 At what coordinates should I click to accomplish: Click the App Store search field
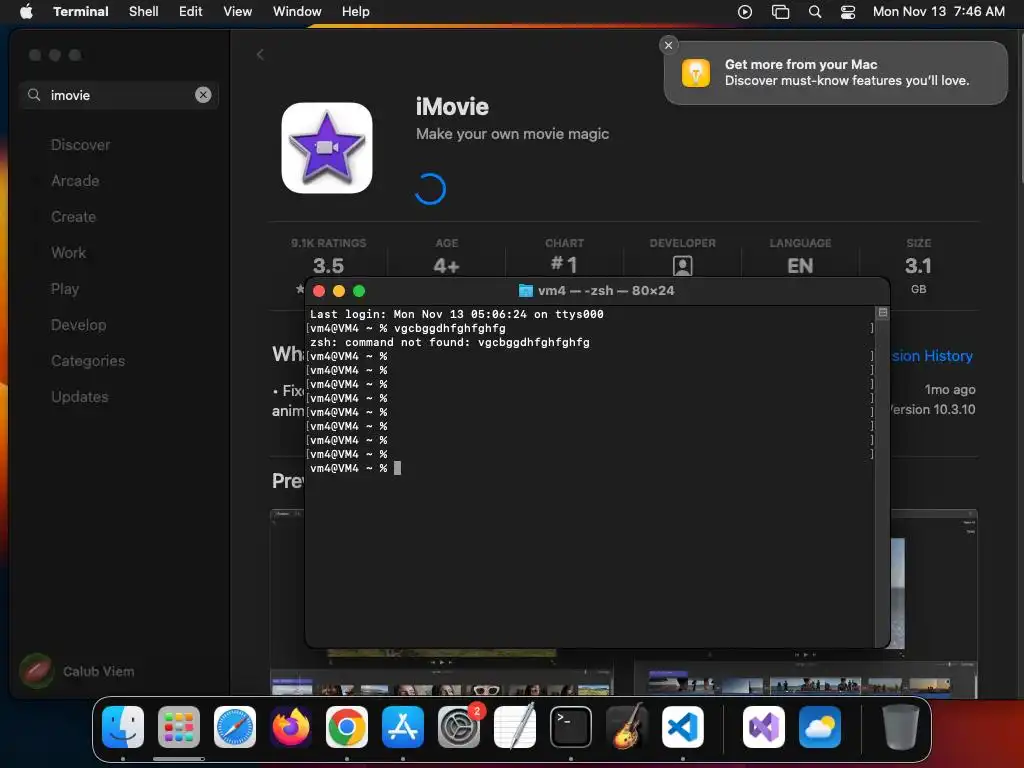point(119,95)
